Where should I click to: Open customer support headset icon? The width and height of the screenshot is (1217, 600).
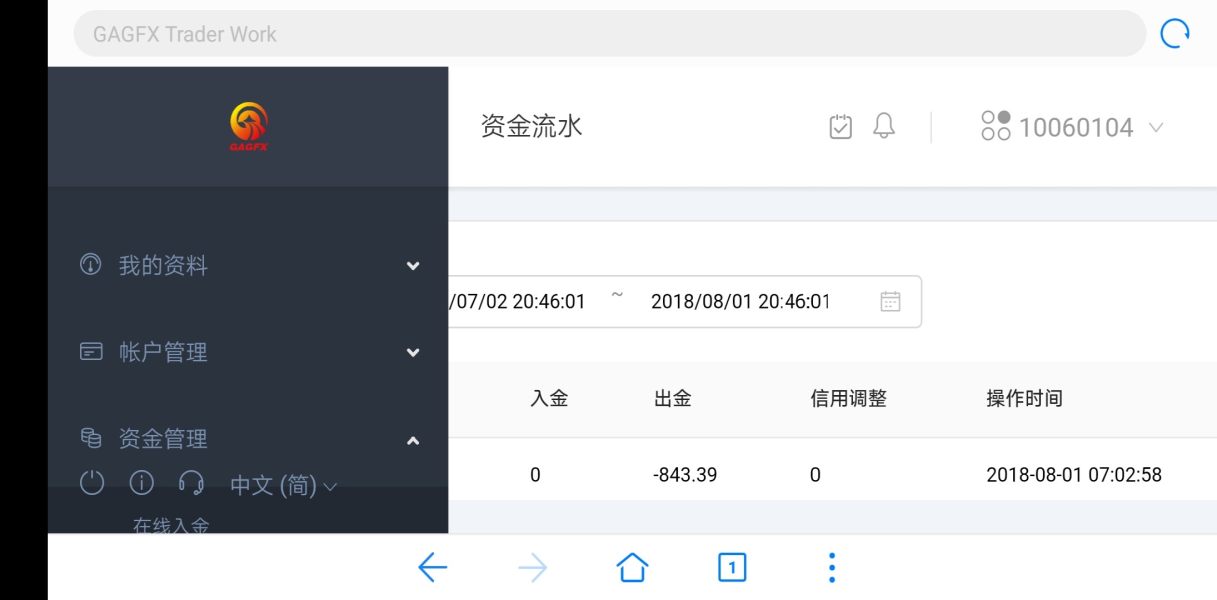(x=191, y=484)
